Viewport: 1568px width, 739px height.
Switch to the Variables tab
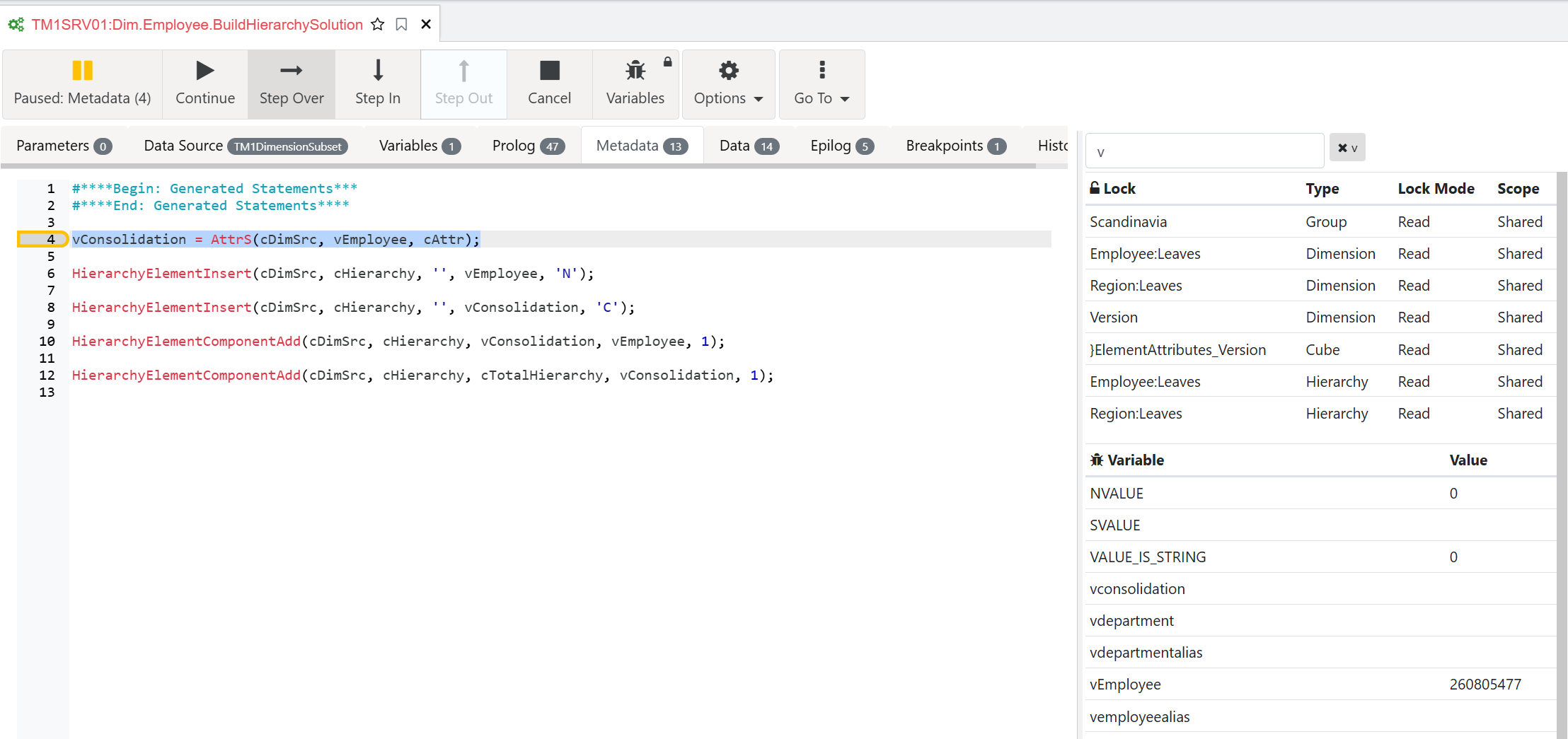420,146
